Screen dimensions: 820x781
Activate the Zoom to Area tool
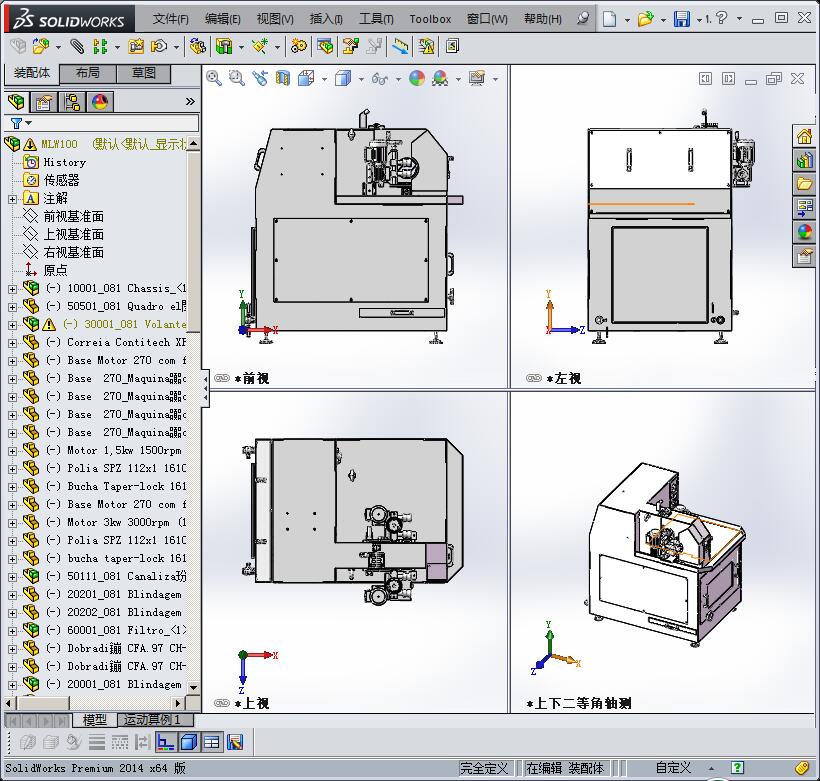(237, 77)
